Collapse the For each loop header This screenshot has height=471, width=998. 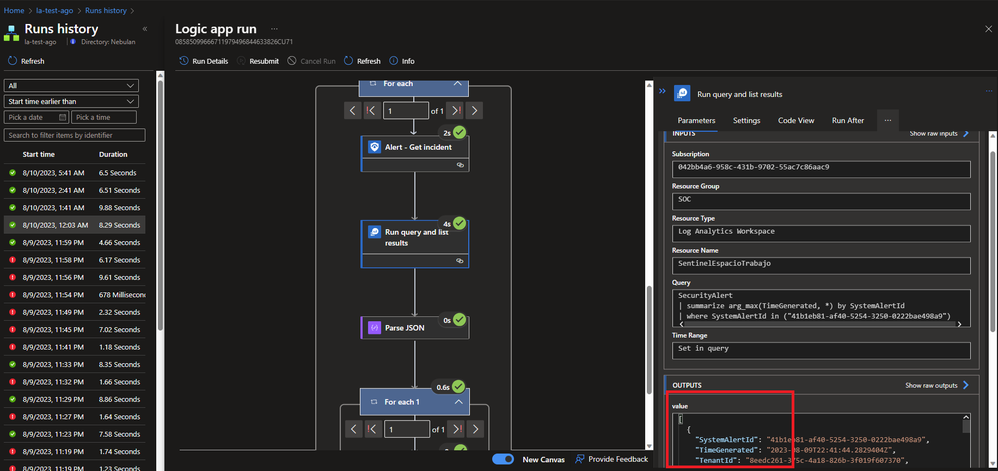[x=457, y=83]
